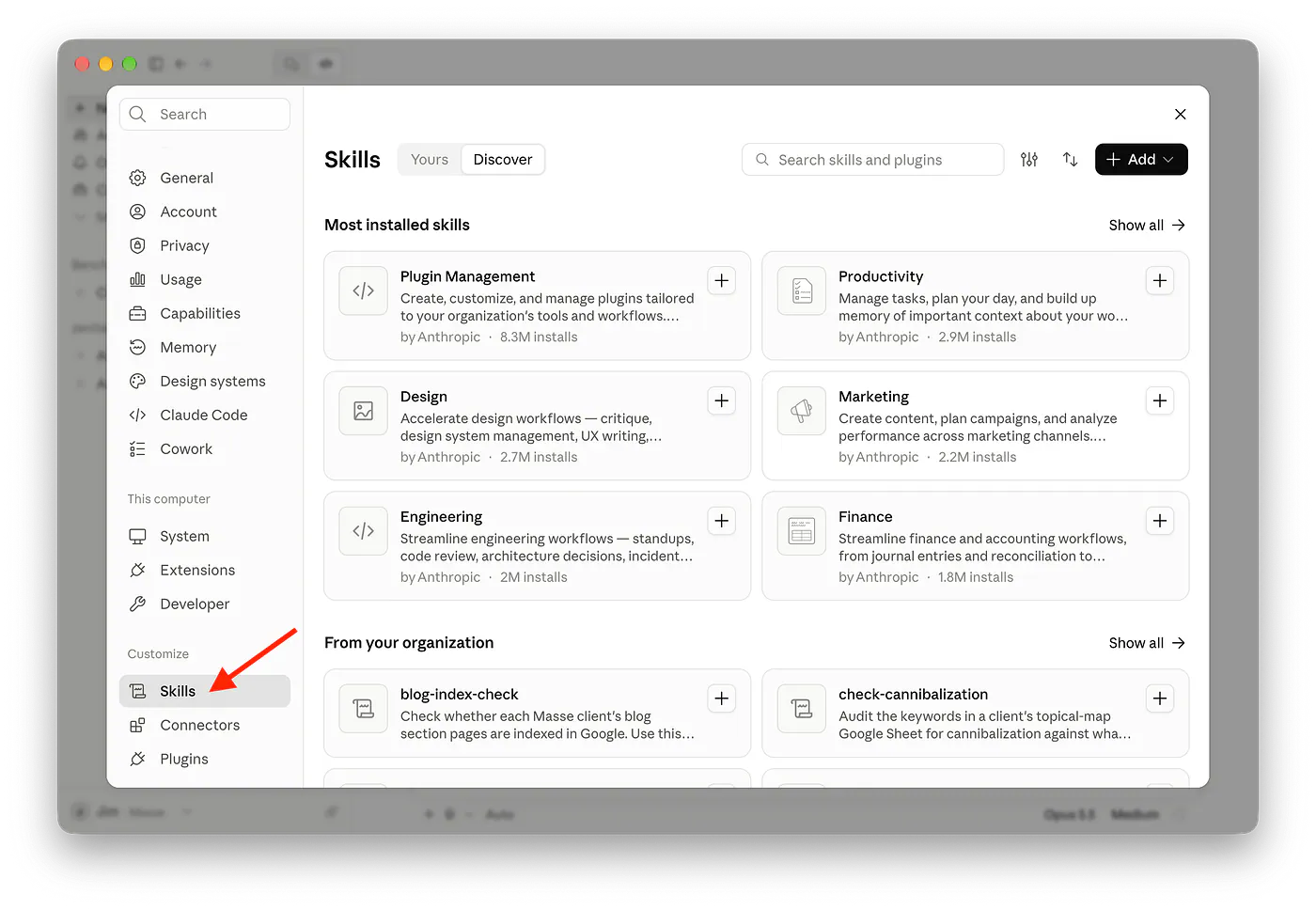Viewport: 1316px width, 910px height.
Task: Open the Add dropdown button
Action: (x=1141, y=160)
